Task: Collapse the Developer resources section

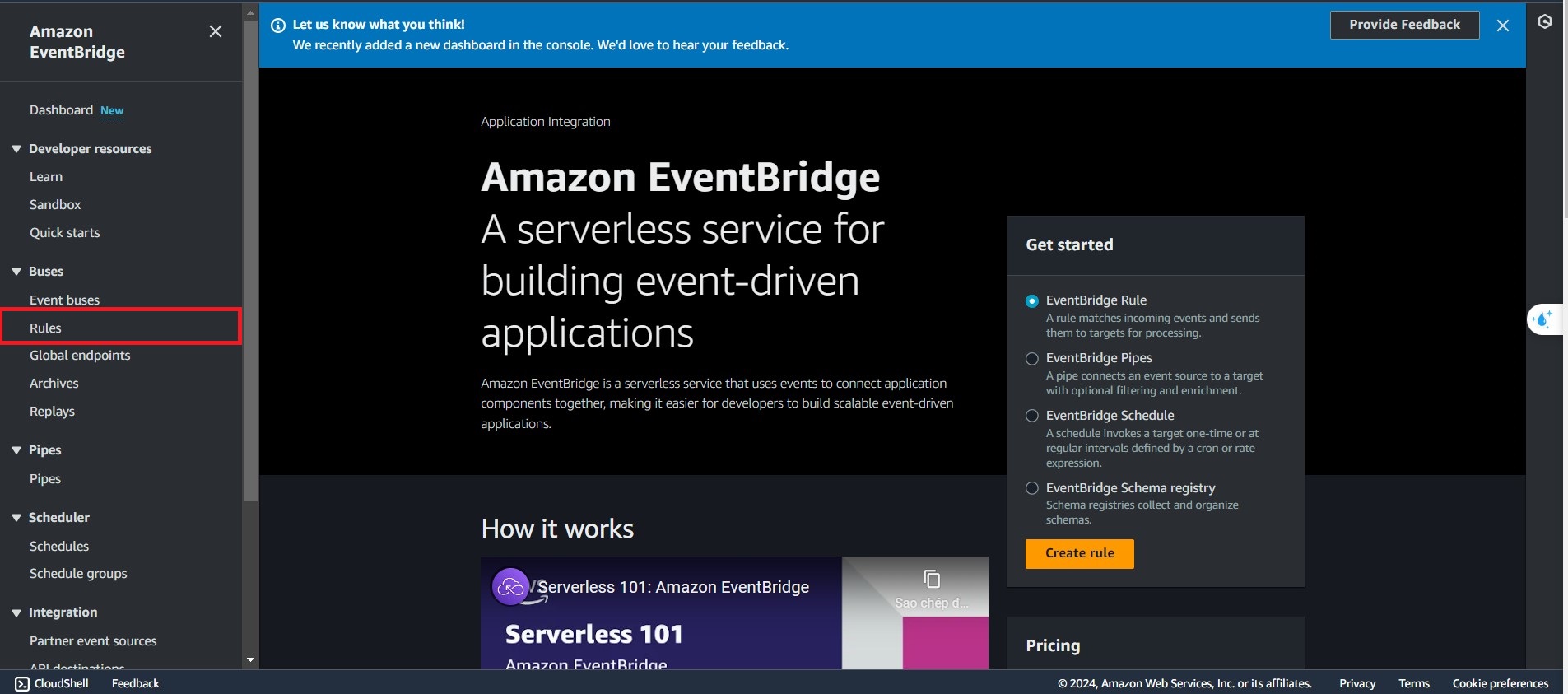Action: (x=16, y=149)
